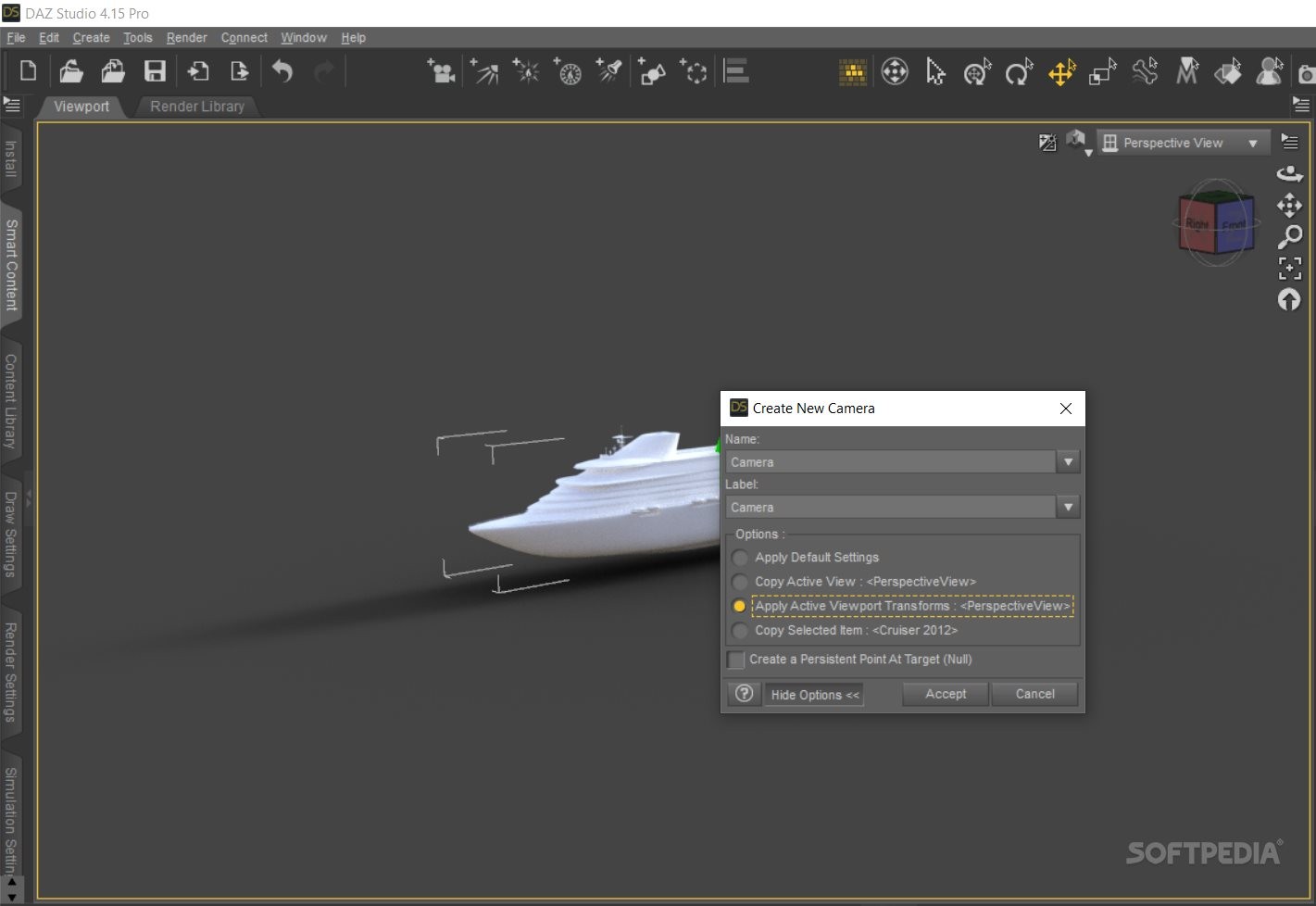Select Copy Selected Item Cruiser 2012 option
The height and width of the screenshot is (906, 1316).
[739, 630]
